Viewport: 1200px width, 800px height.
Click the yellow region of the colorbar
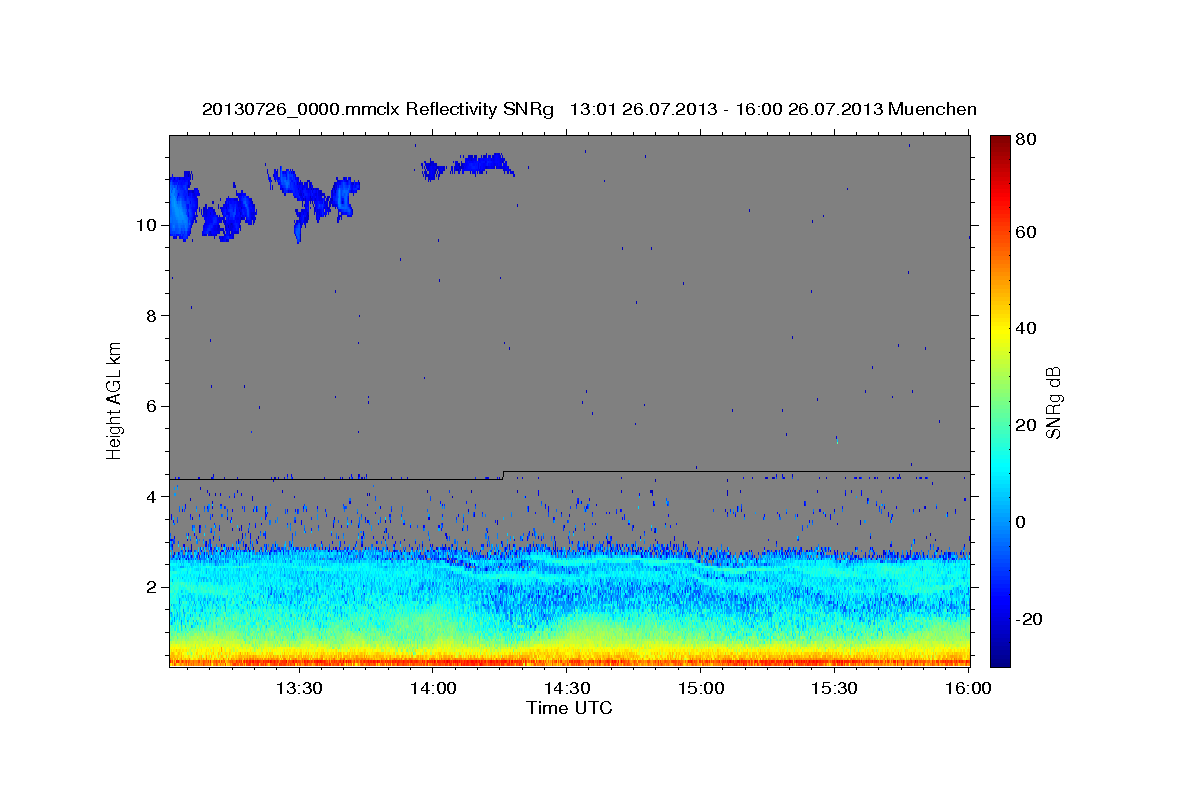click(x=1000, y=335)
